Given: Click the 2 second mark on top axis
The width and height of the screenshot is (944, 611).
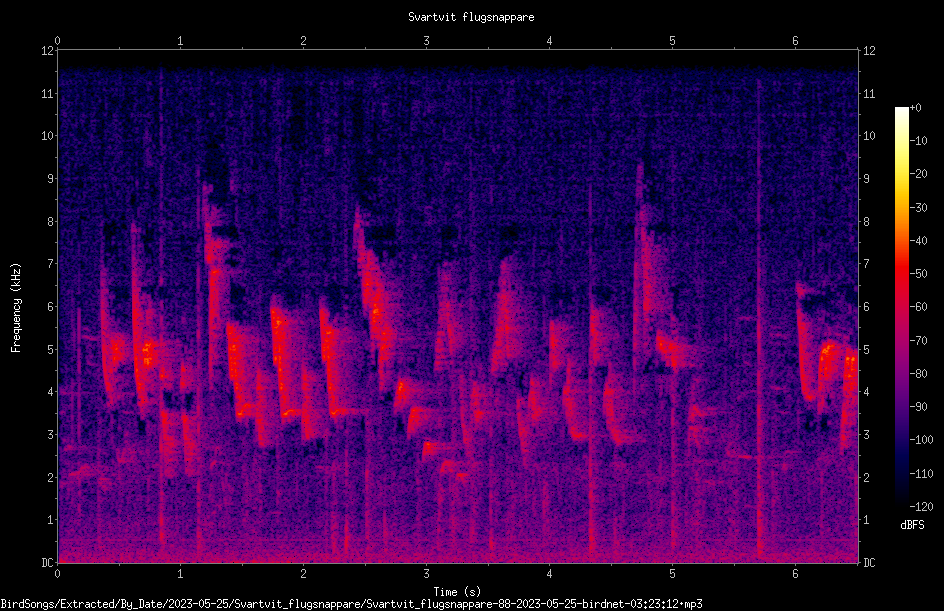Looking at the screenshot, I should click(303, 41).
